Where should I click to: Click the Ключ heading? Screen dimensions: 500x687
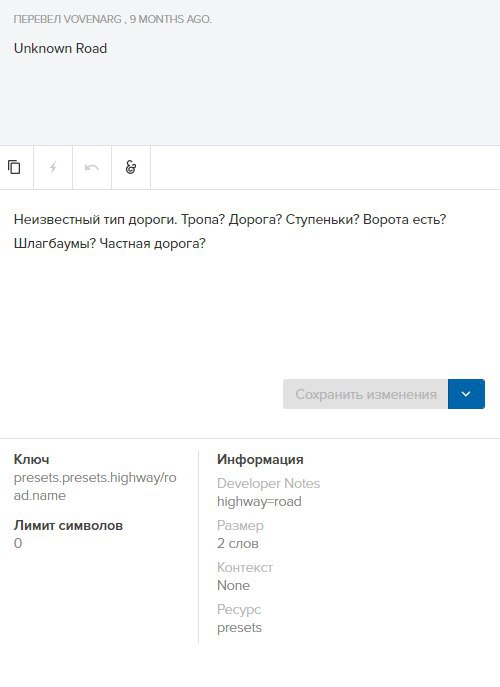coord(32,459)
